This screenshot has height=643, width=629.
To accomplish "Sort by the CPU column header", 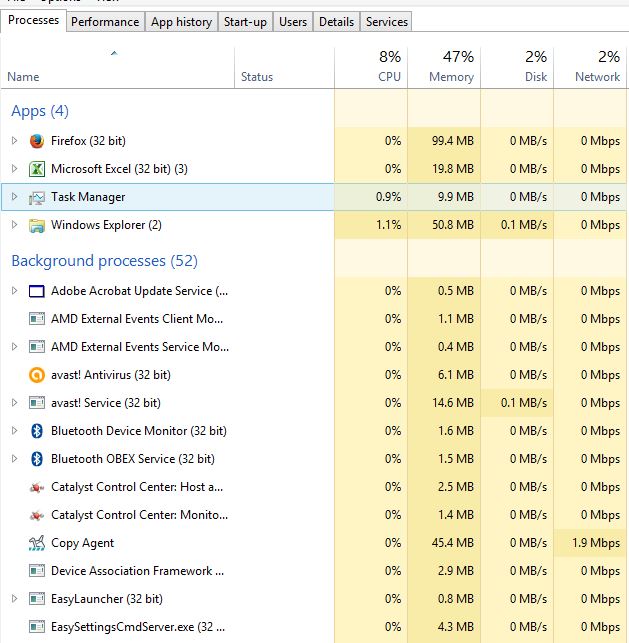I will coord(371,68).
